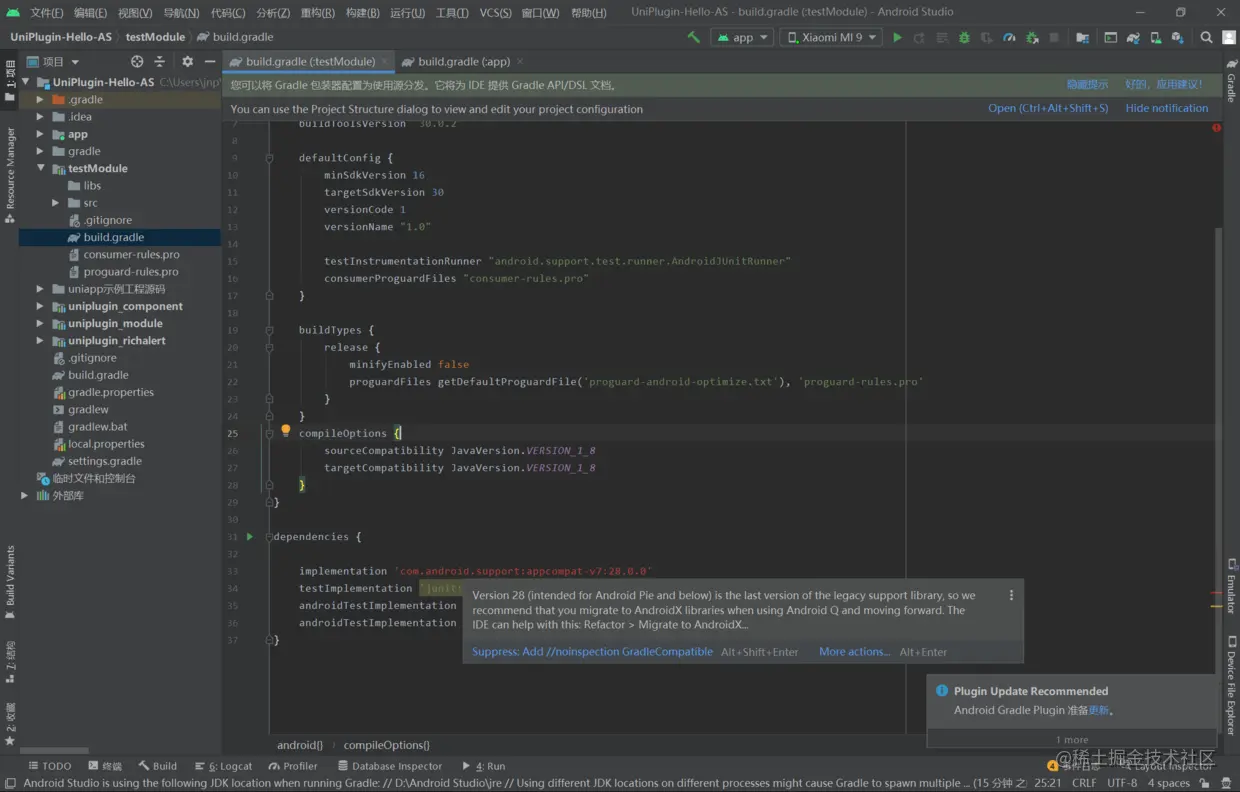Switch to build.gradle (:app) tab
The width and height of the screenshot is (1240, 792).
point(463,61)
